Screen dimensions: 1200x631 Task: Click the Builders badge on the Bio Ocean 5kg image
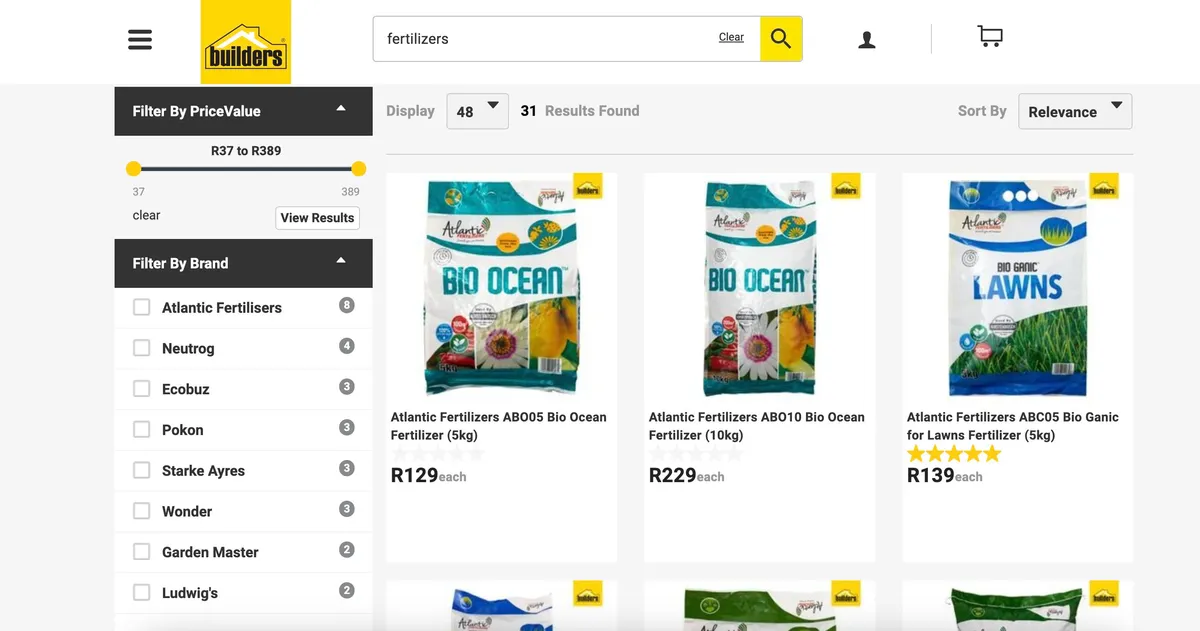588,187
